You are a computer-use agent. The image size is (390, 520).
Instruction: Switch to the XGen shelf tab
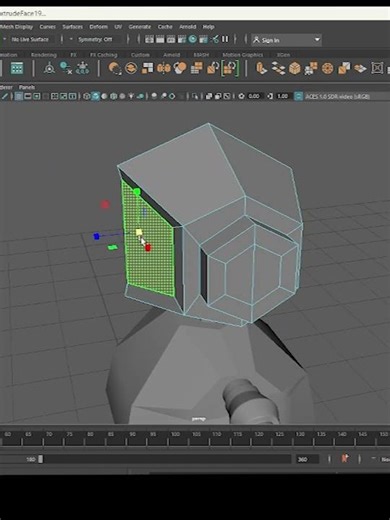pyautogui.click(x=283, y=55)
